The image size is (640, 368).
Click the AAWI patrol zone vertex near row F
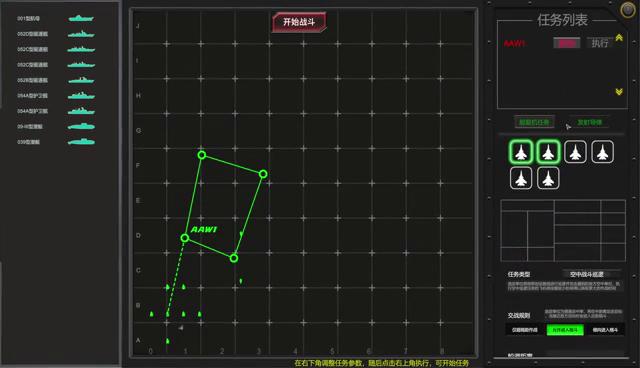[202, 155]
